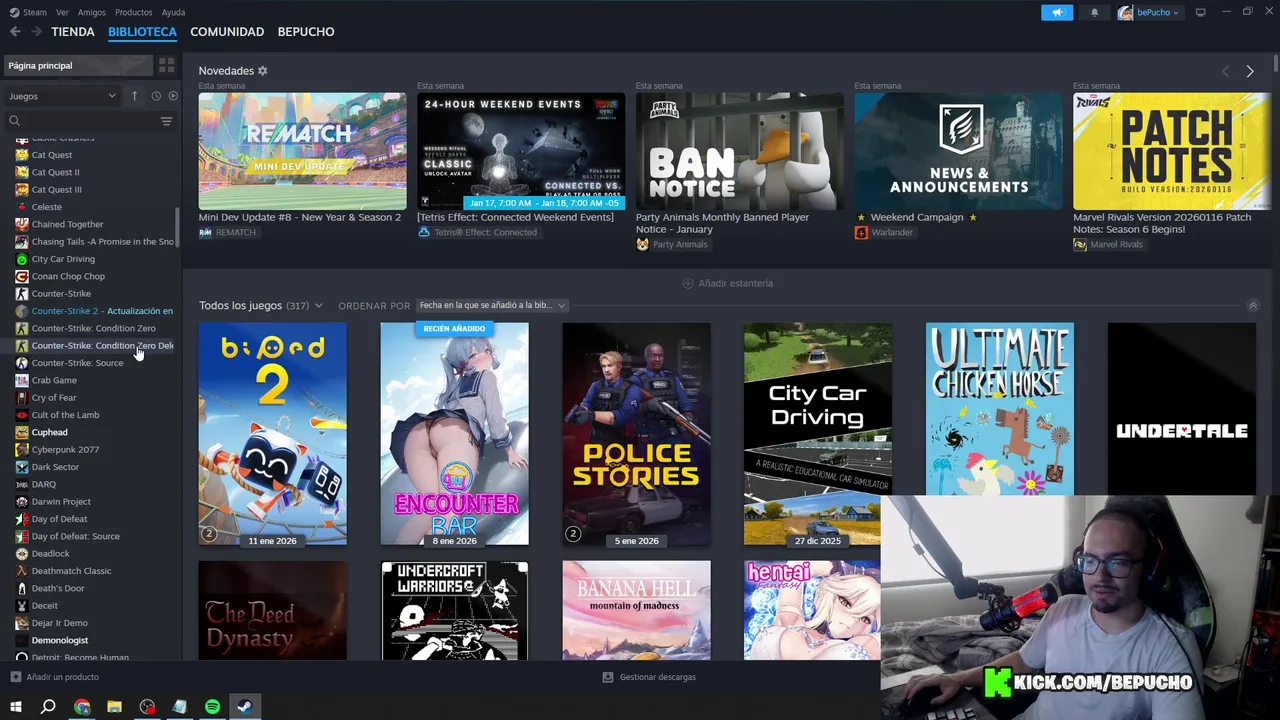Switch to the TIENDA tab
The width and height of the screenshot is (1280, 720).
pos(73,32)
